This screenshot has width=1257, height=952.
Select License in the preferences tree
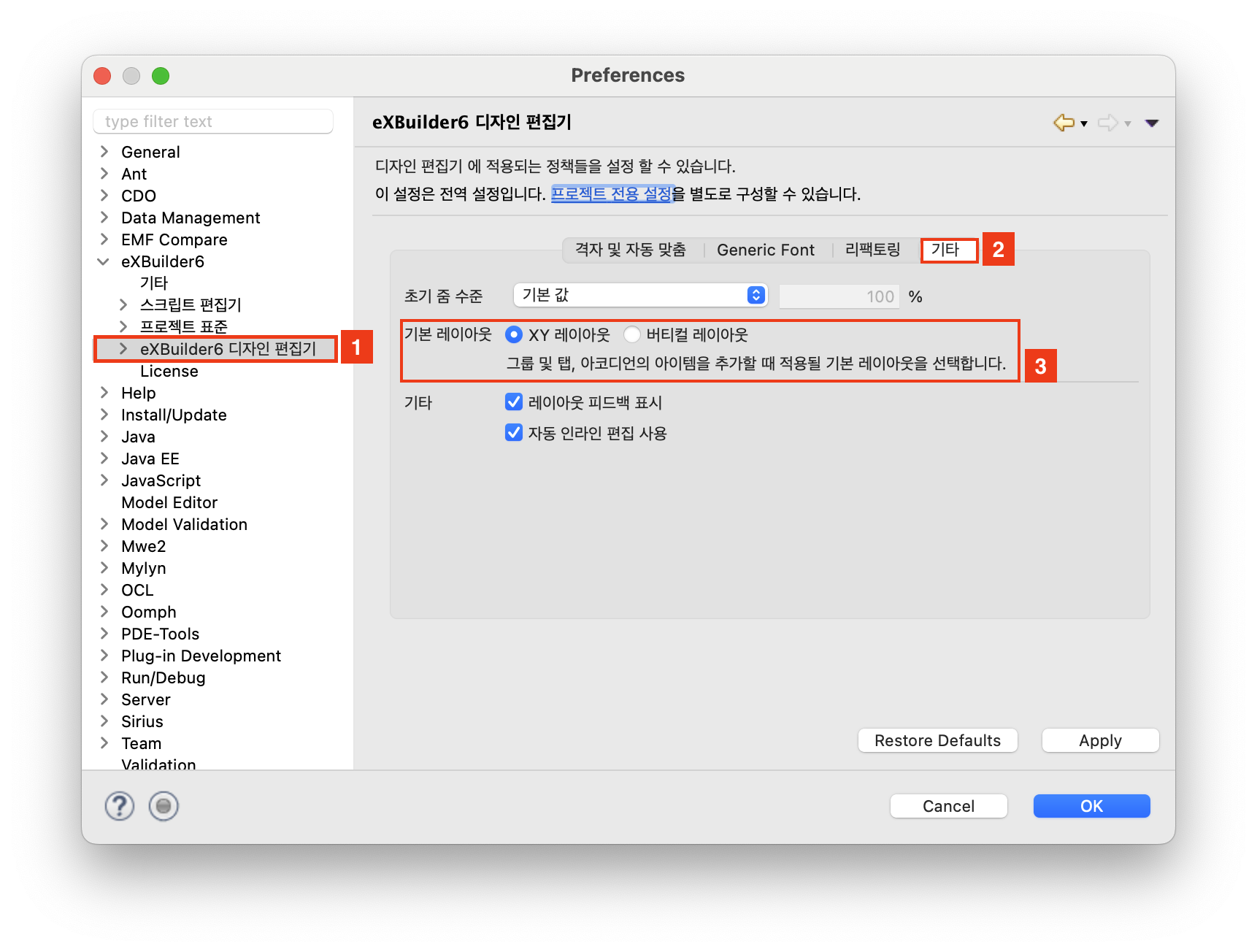(169, 371)
